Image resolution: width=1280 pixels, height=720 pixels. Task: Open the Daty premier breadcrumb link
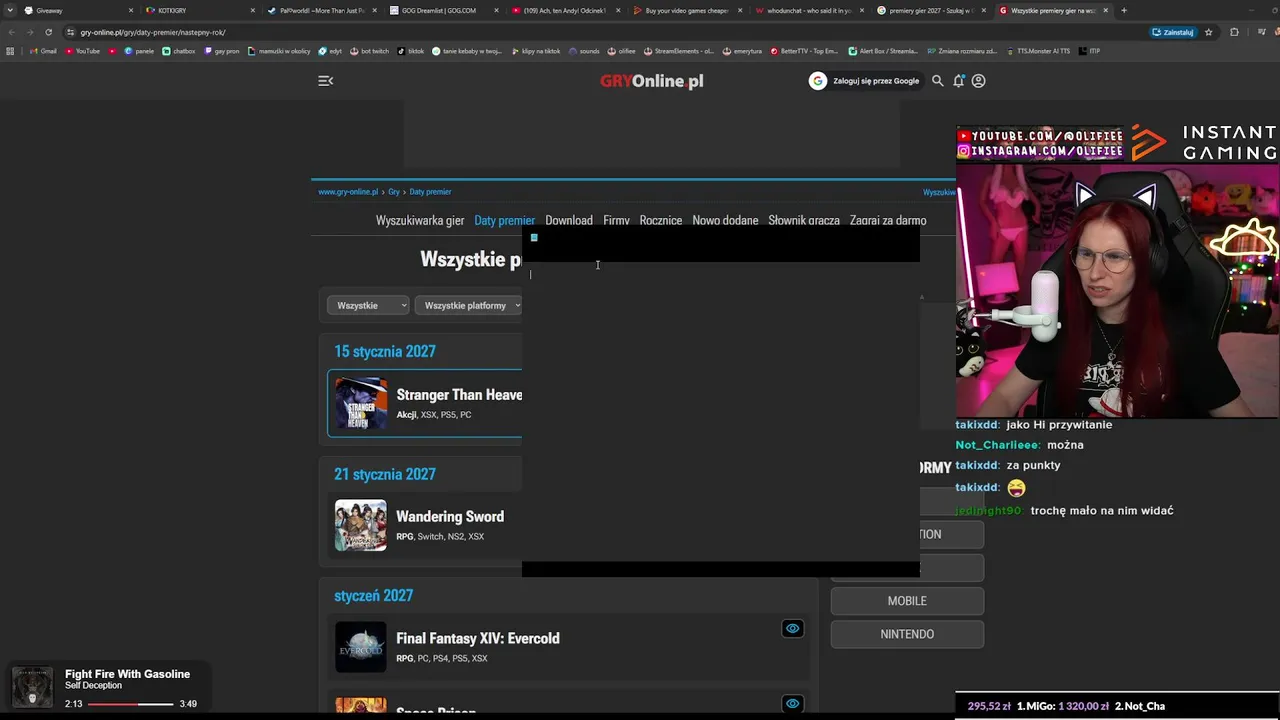click(x=431, y=192)
